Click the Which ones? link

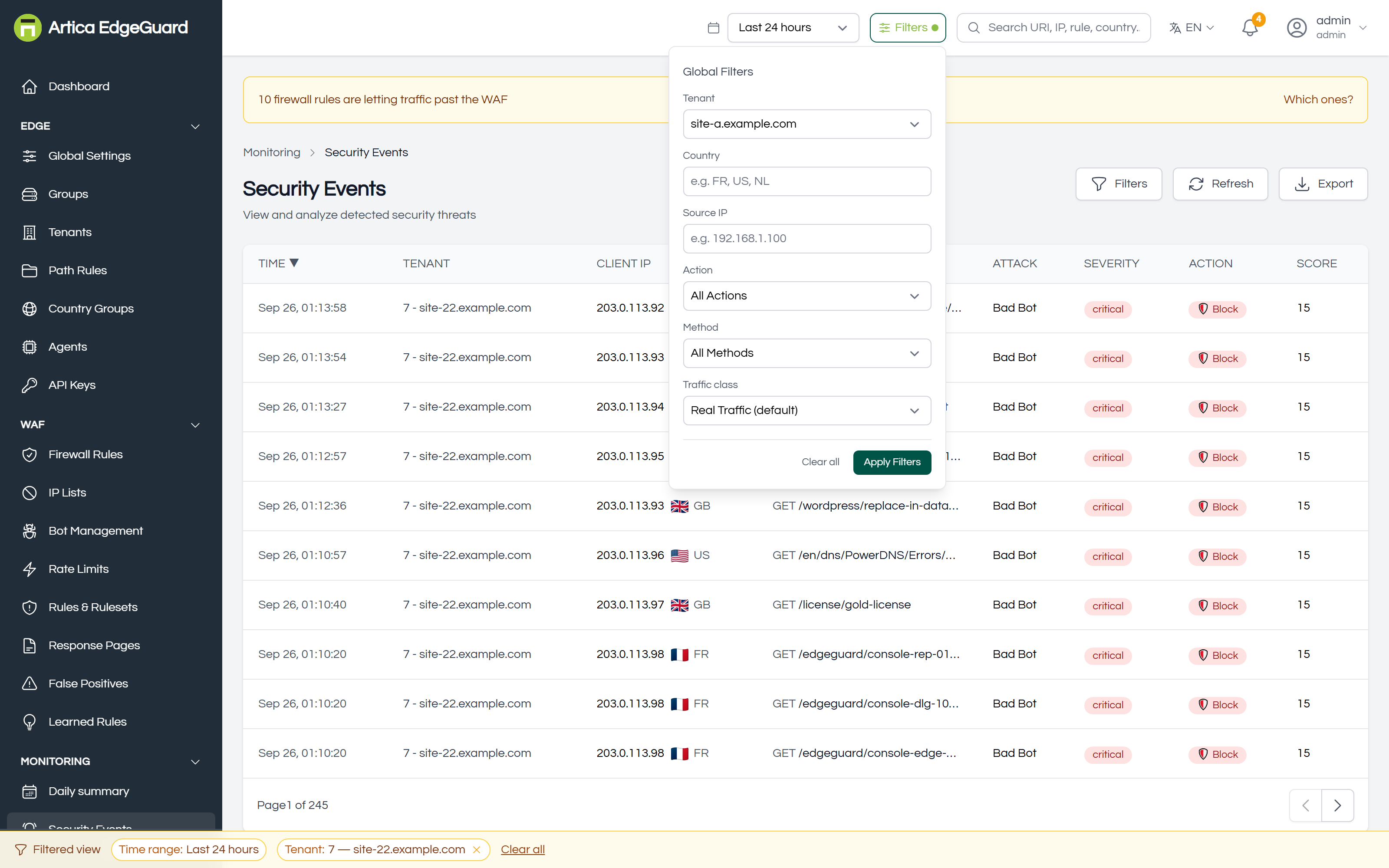tap(1318, 99)
